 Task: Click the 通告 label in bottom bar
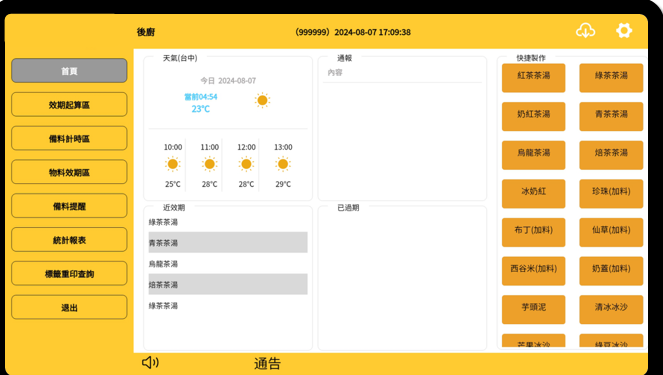[267, 364]
